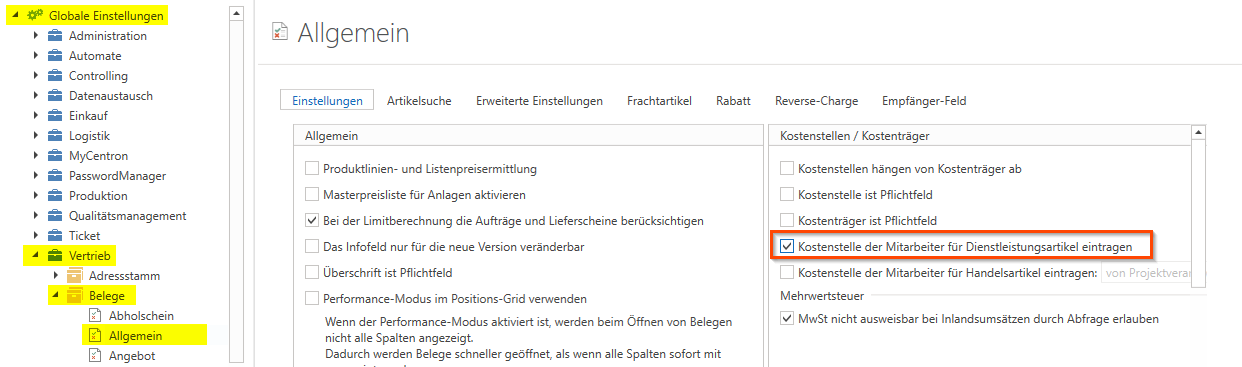Click the Kostenstellen panel scrollbar thumb
Screen dimensions: 1242x367
(x=1198, y=213)
